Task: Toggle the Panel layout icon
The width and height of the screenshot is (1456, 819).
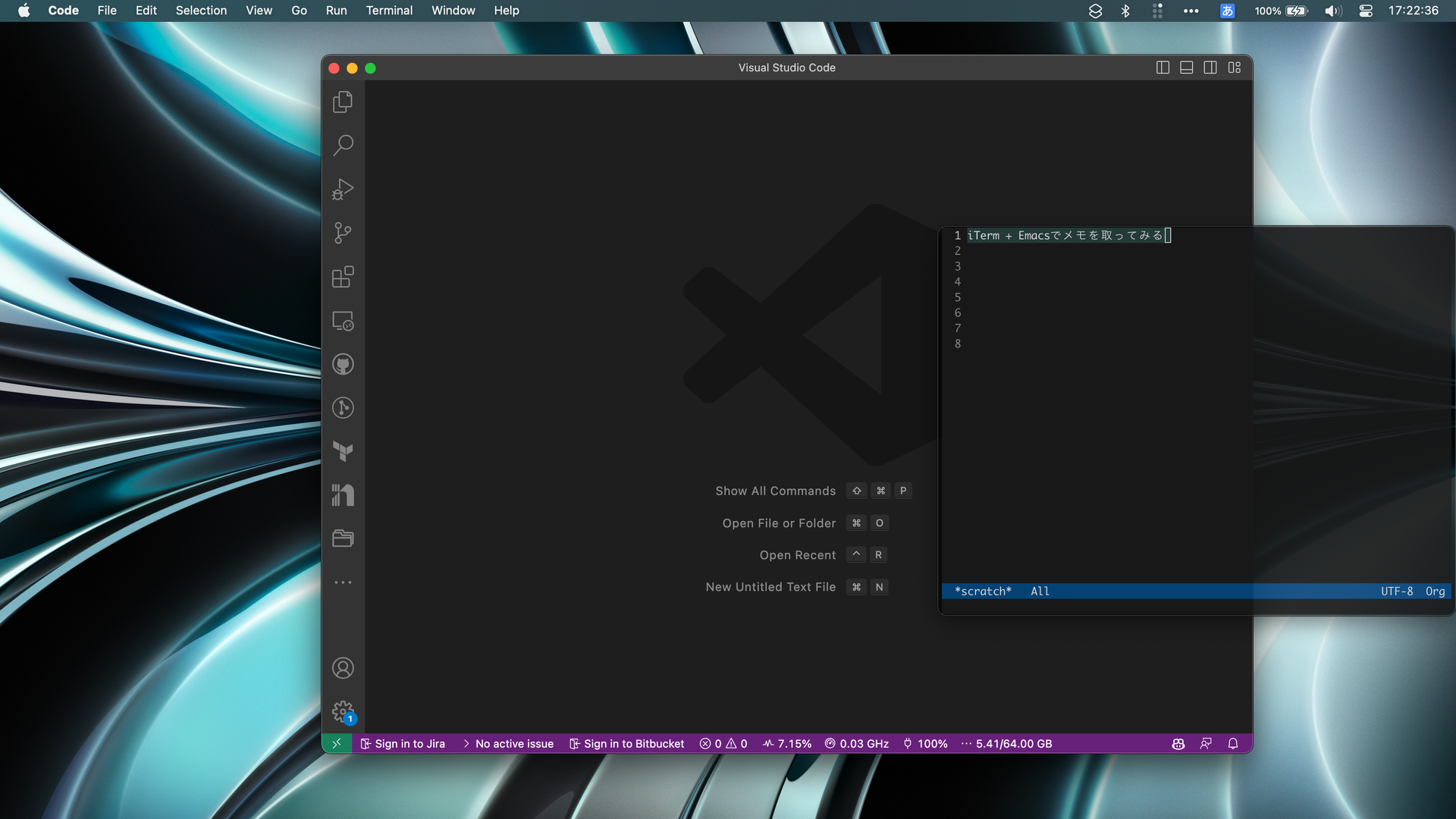Action: click(1187, 67)
